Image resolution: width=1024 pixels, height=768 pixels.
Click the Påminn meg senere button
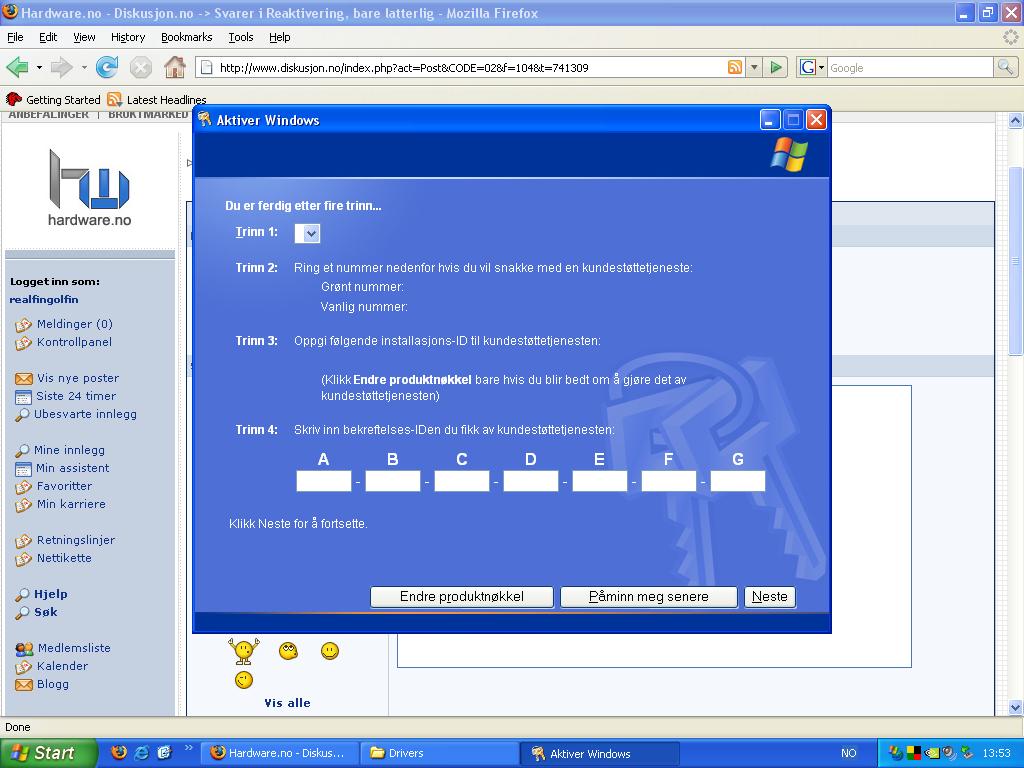(648, 597)
